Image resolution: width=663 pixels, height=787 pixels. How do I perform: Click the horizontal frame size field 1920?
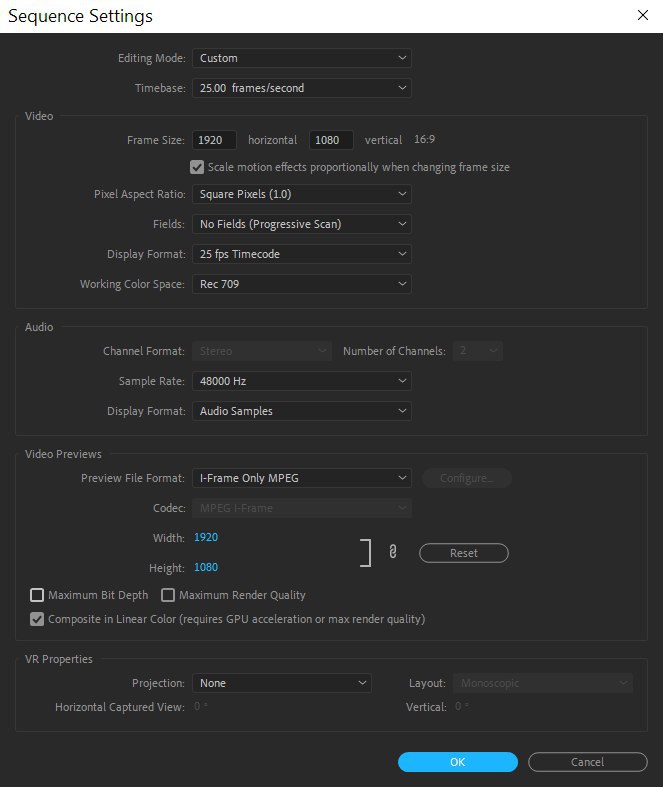[x=214, y=140]
